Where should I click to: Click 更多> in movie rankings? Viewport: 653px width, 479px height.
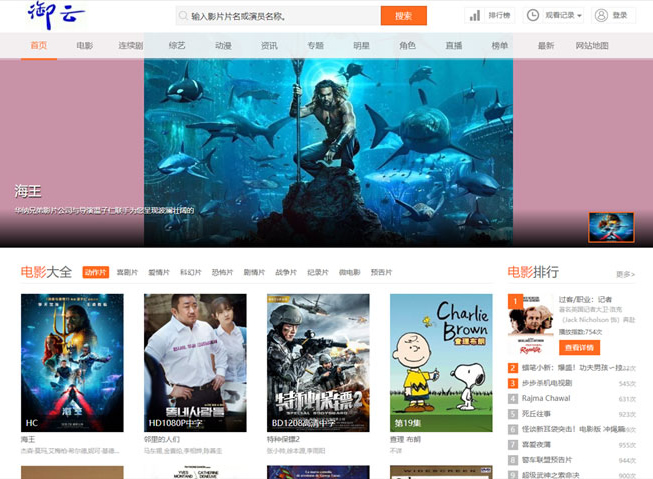pos(626,274)
